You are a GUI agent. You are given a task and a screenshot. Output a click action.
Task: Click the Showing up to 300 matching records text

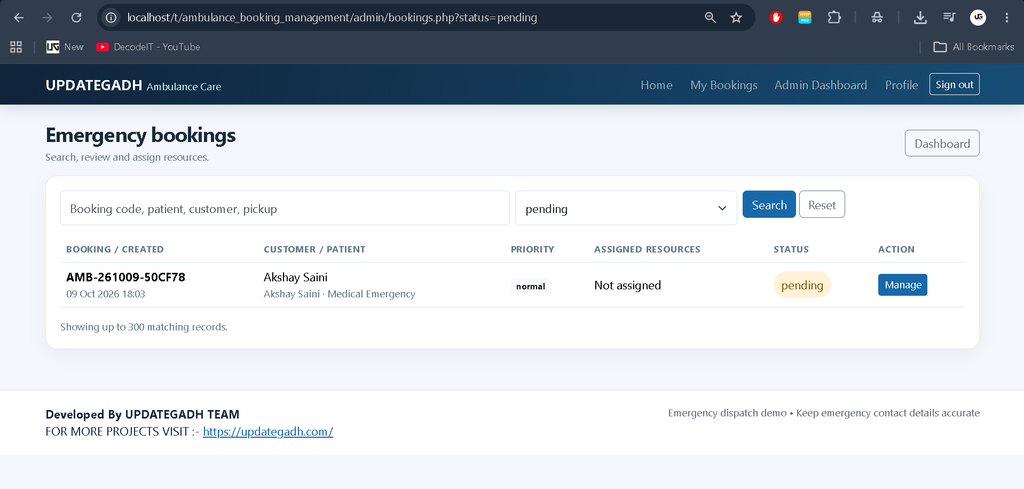click(x=144, y=327)
